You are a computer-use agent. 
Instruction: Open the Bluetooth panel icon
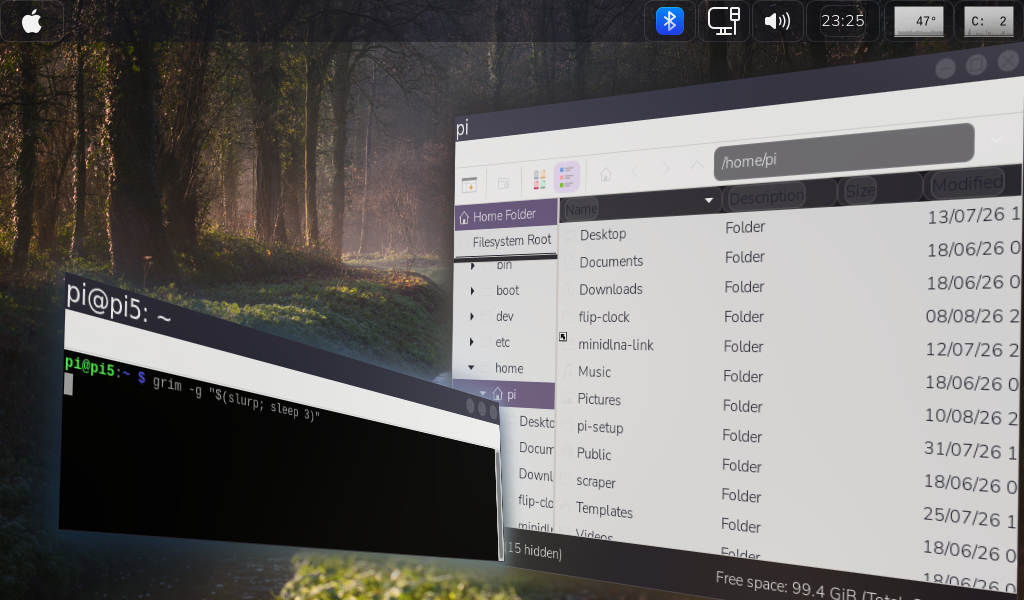pyautogui.click(x=669, y=21)
